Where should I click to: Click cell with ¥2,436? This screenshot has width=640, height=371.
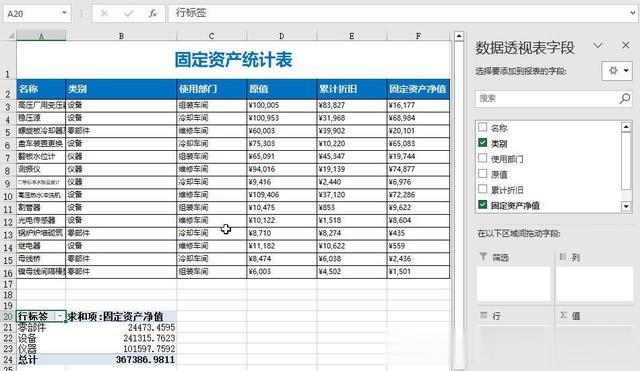point(418,259)
